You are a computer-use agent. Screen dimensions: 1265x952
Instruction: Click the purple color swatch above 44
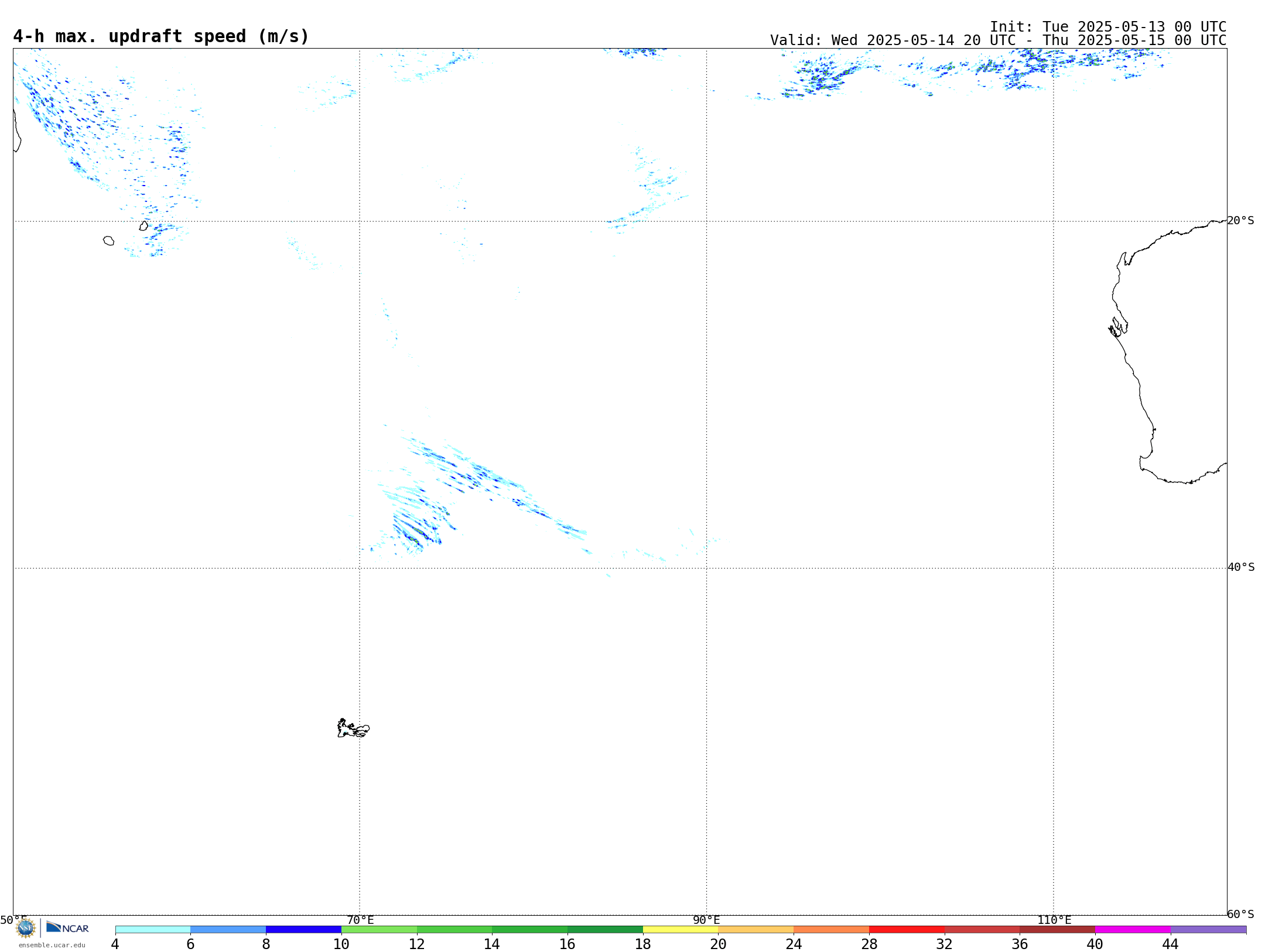tap(1208, 929)
